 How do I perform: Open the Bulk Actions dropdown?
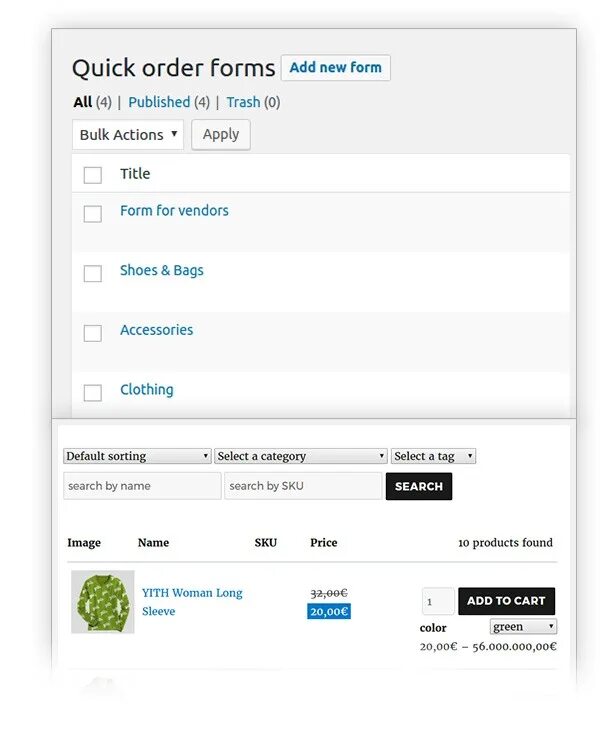point(128,135)
